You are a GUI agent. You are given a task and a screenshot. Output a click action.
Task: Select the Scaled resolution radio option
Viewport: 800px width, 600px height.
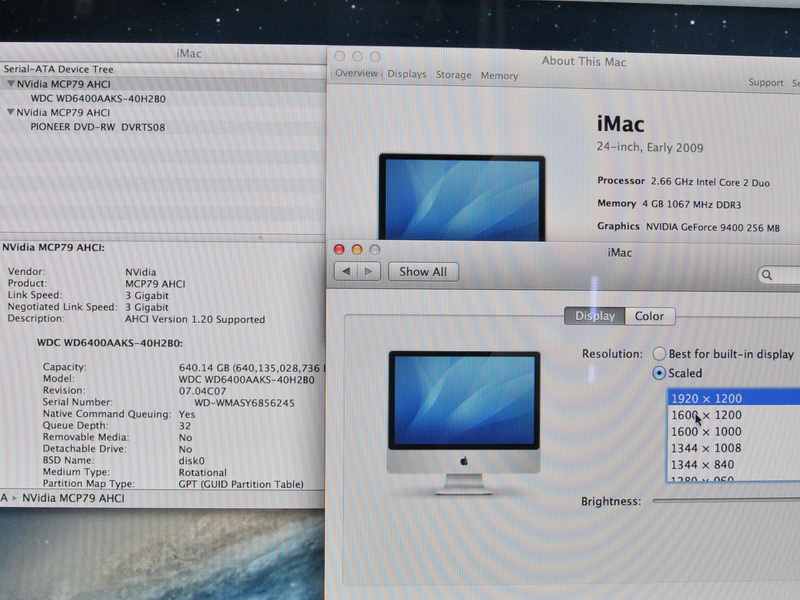pyautogui.click(x=659, y=373)
